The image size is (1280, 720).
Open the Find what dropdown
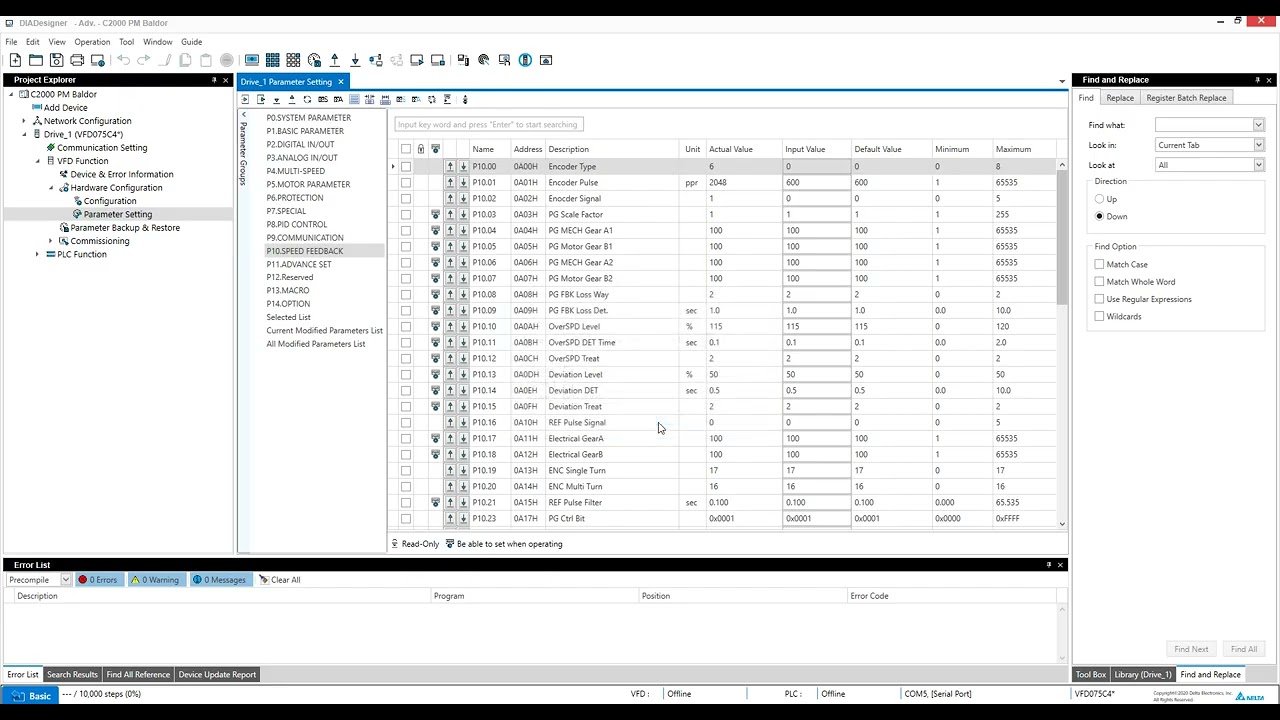[1258, 125]
